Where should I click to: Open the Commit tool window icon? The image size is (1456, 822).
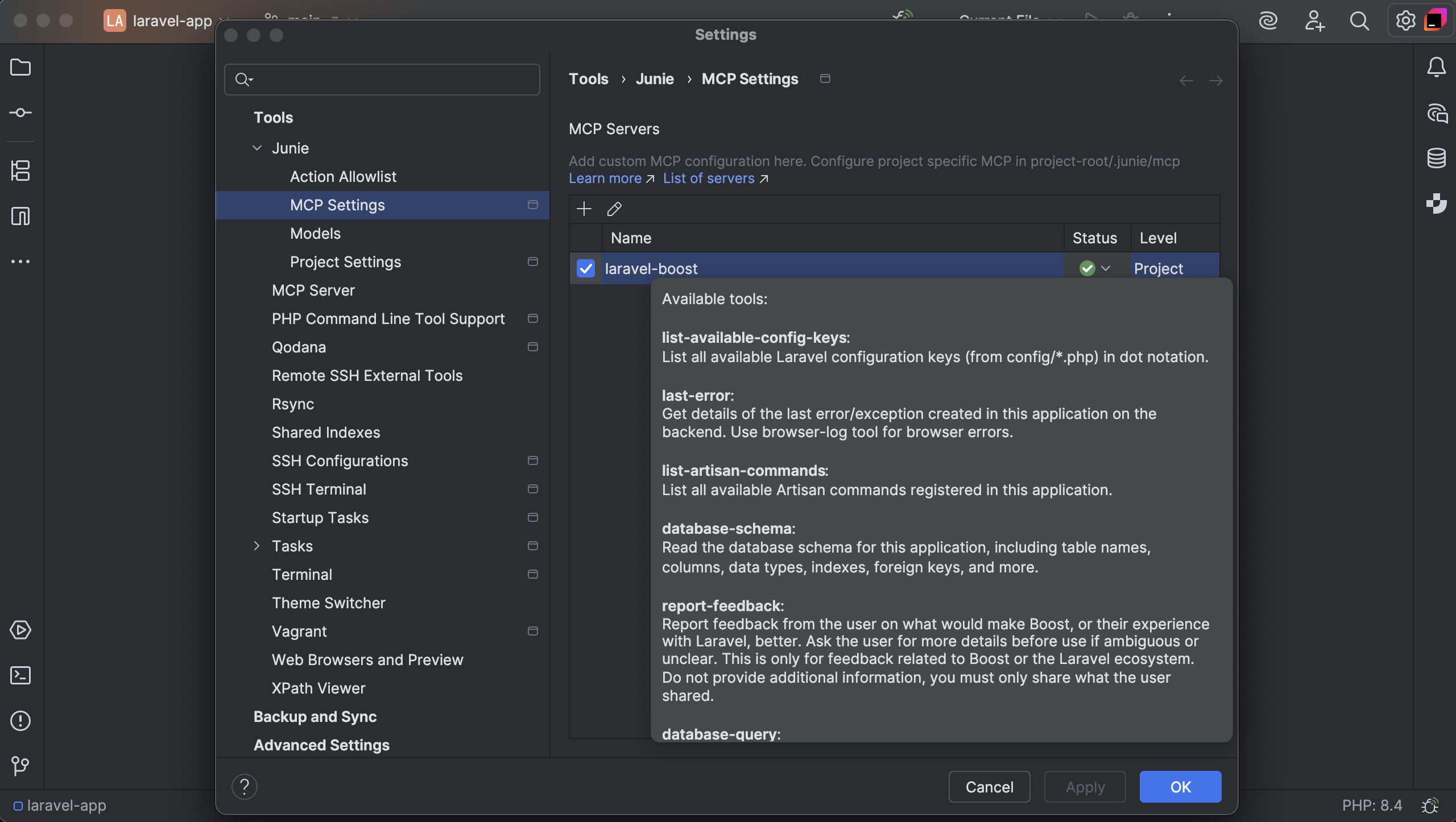[20, 113]
